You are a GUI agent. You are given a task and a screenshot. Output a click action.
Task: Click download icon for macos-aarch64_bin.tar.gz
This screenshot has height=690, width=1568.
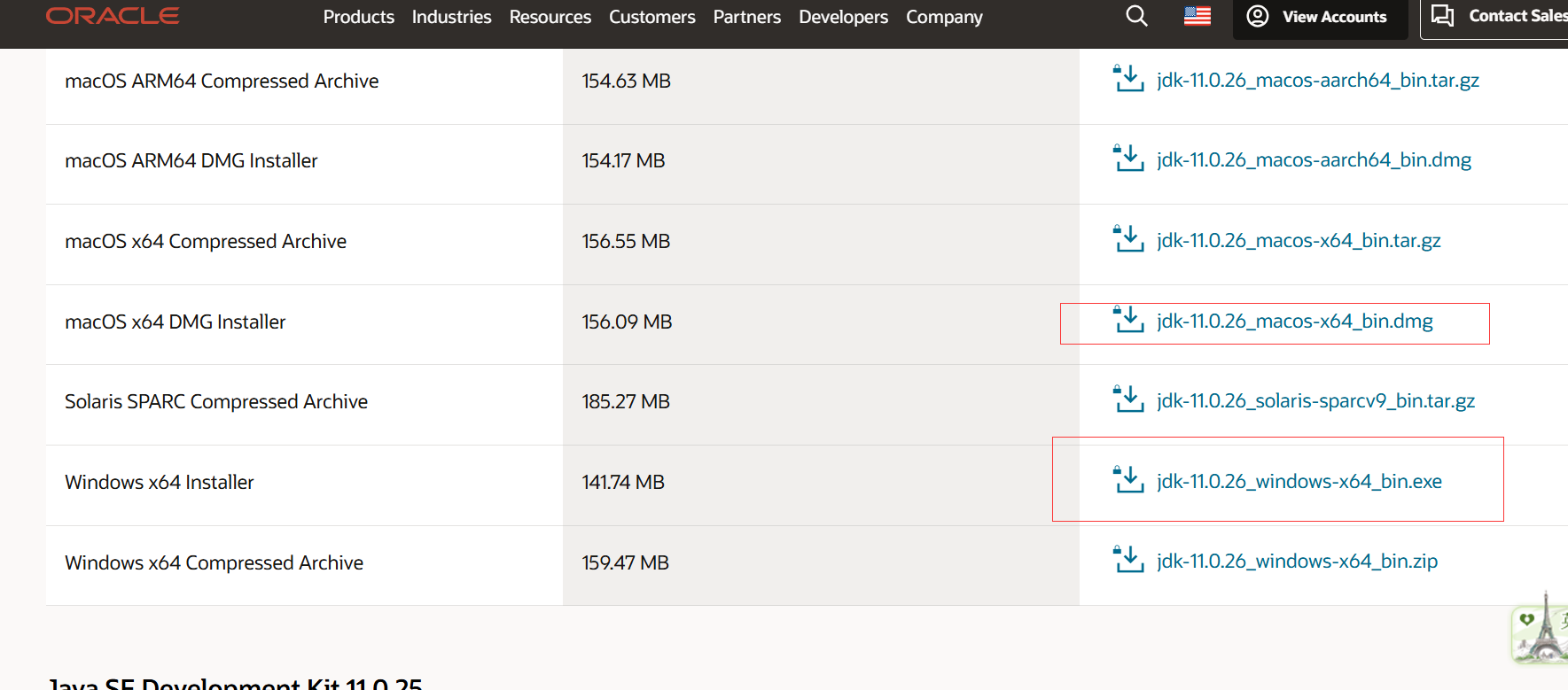tap(1128, 78)
